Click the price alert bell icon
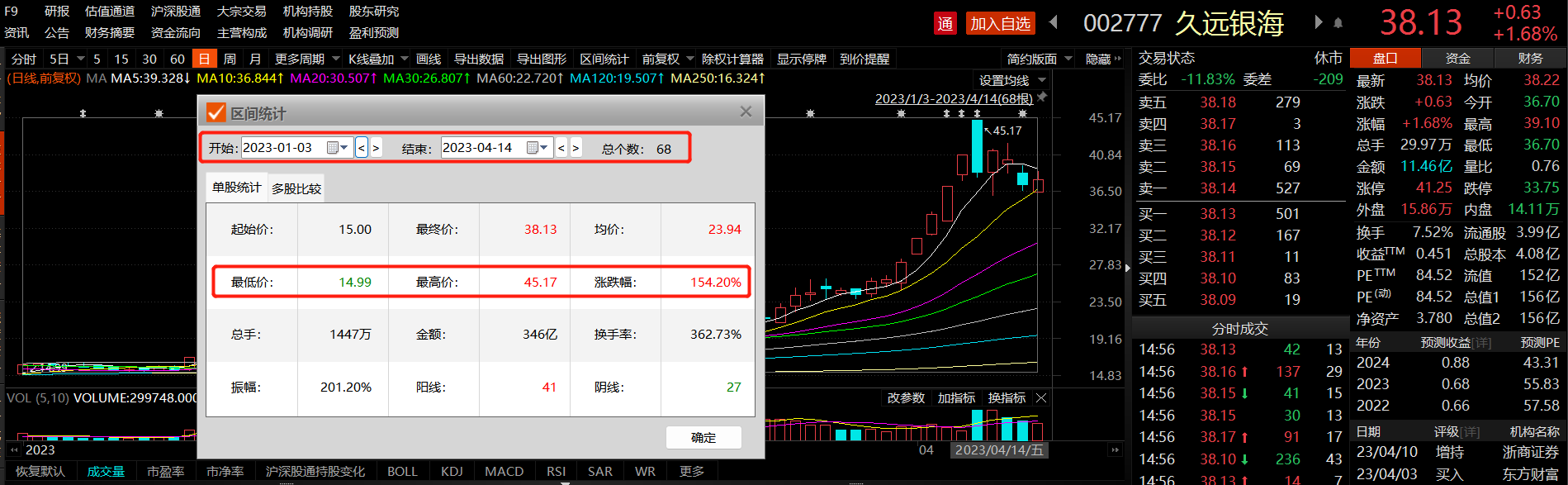1568x485 pixels. pyautogui.click(x=1338, y=23)
